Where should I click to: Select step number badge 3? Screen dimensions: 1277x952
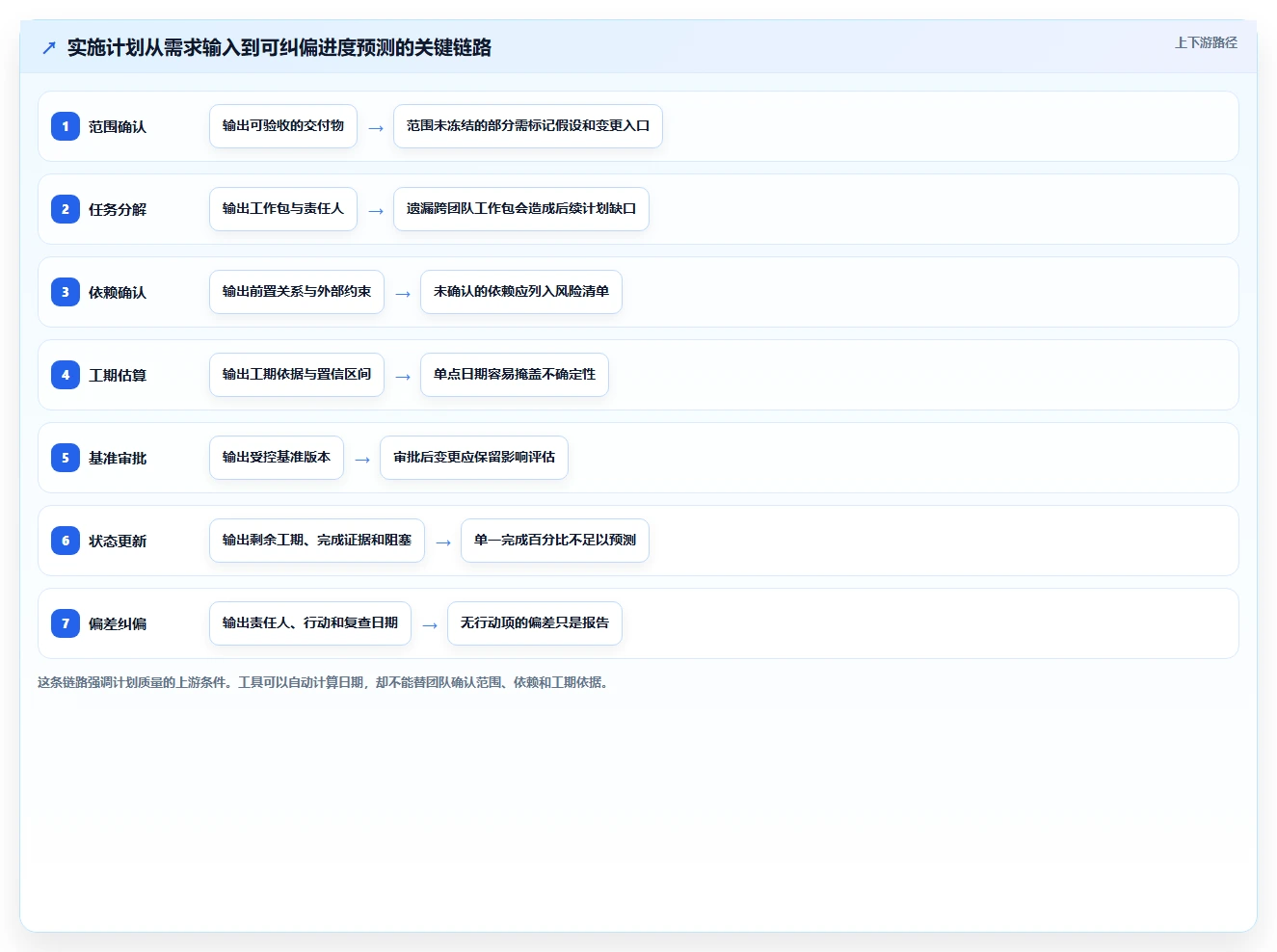pyautogui.click(x=66, y=292)
